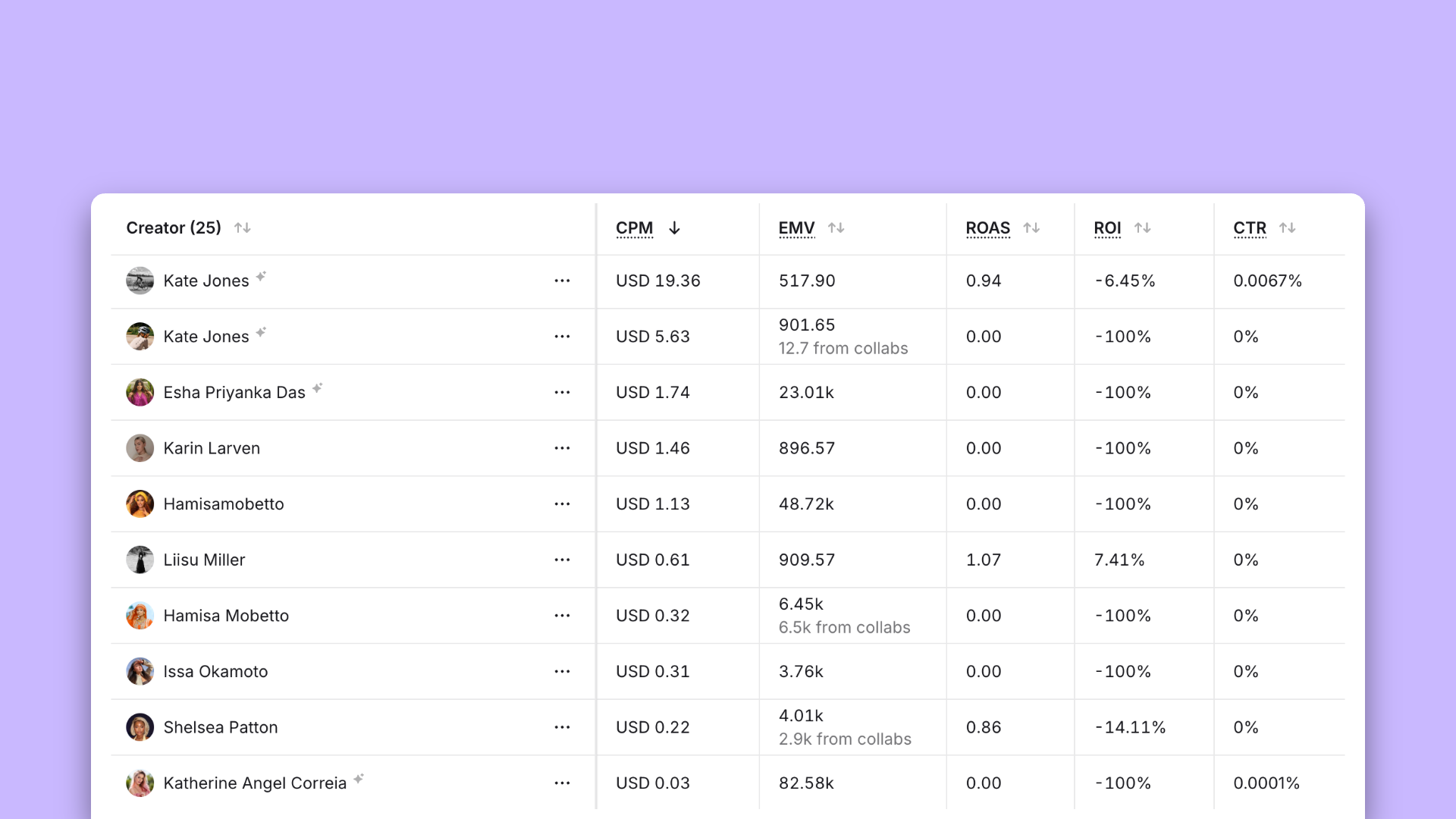Image resolution: width=1456 pixels, height=819 pixels.
Task: Sort by EMV column arrows
Action: 836,227
